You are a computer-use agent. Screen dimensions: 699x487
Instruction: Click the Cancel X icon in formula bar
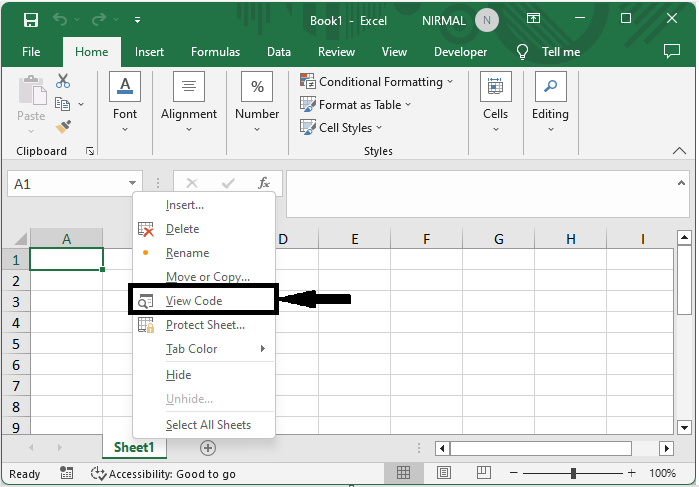click(192, 183)
